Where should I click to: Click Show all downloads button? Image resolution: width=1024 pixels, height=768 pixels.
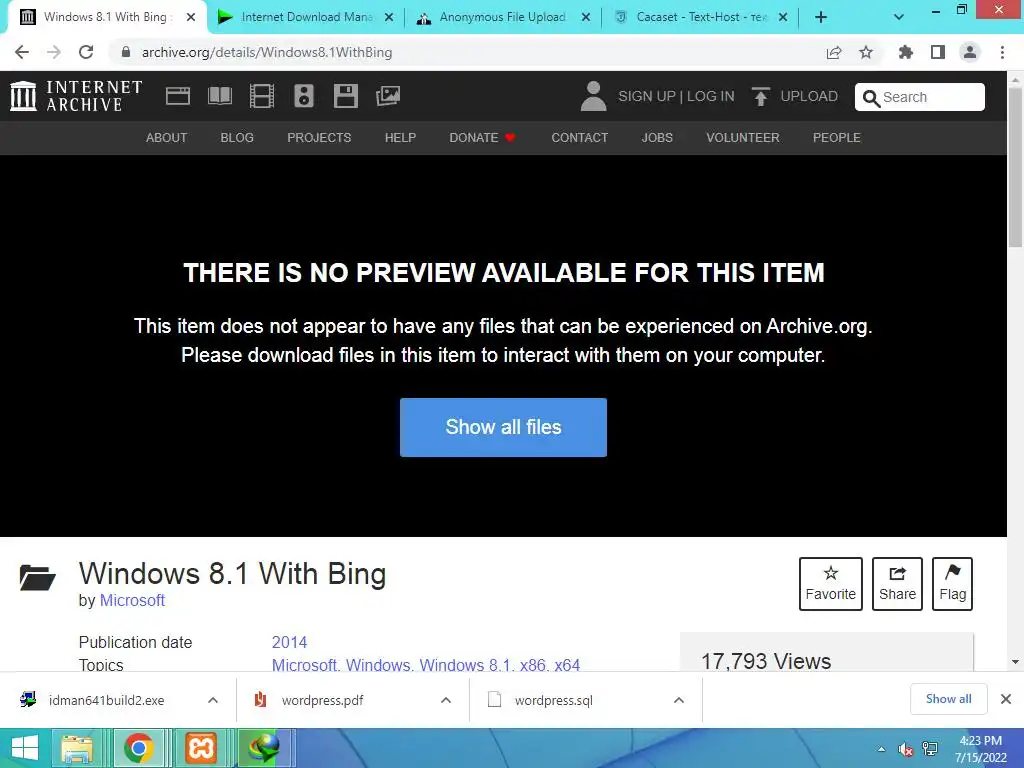948,699
